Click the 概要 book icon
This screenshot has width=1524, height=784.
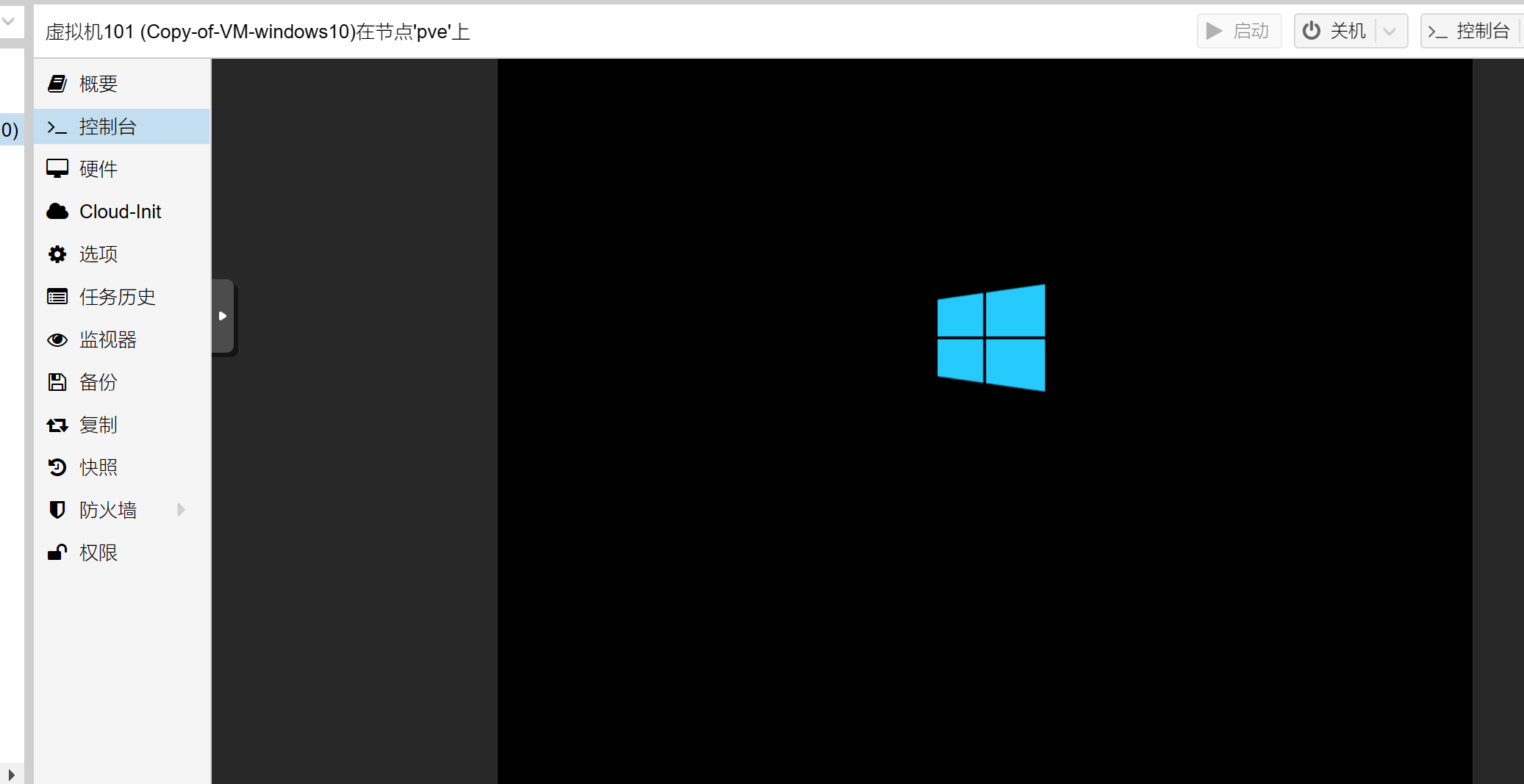(x=57, y=84)
